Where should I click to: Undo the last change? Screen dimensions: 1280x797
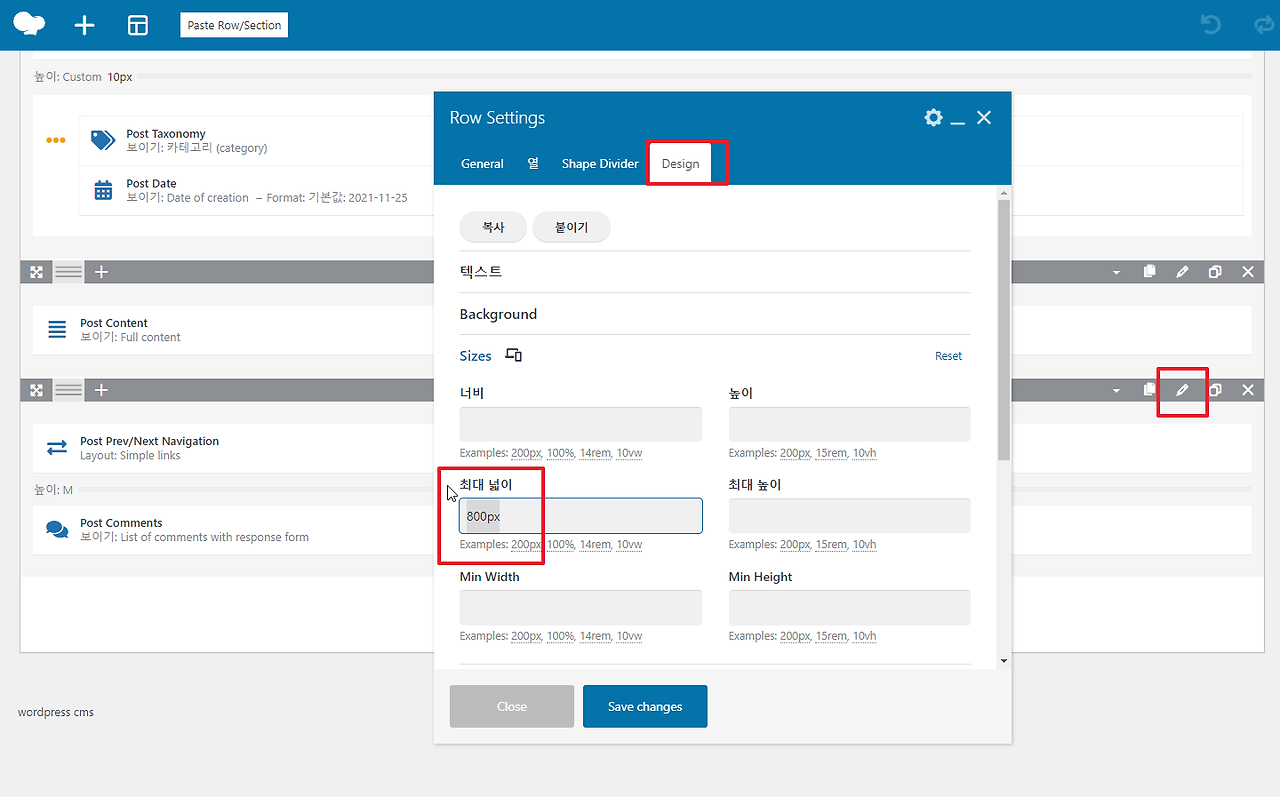pos(1211,25)
